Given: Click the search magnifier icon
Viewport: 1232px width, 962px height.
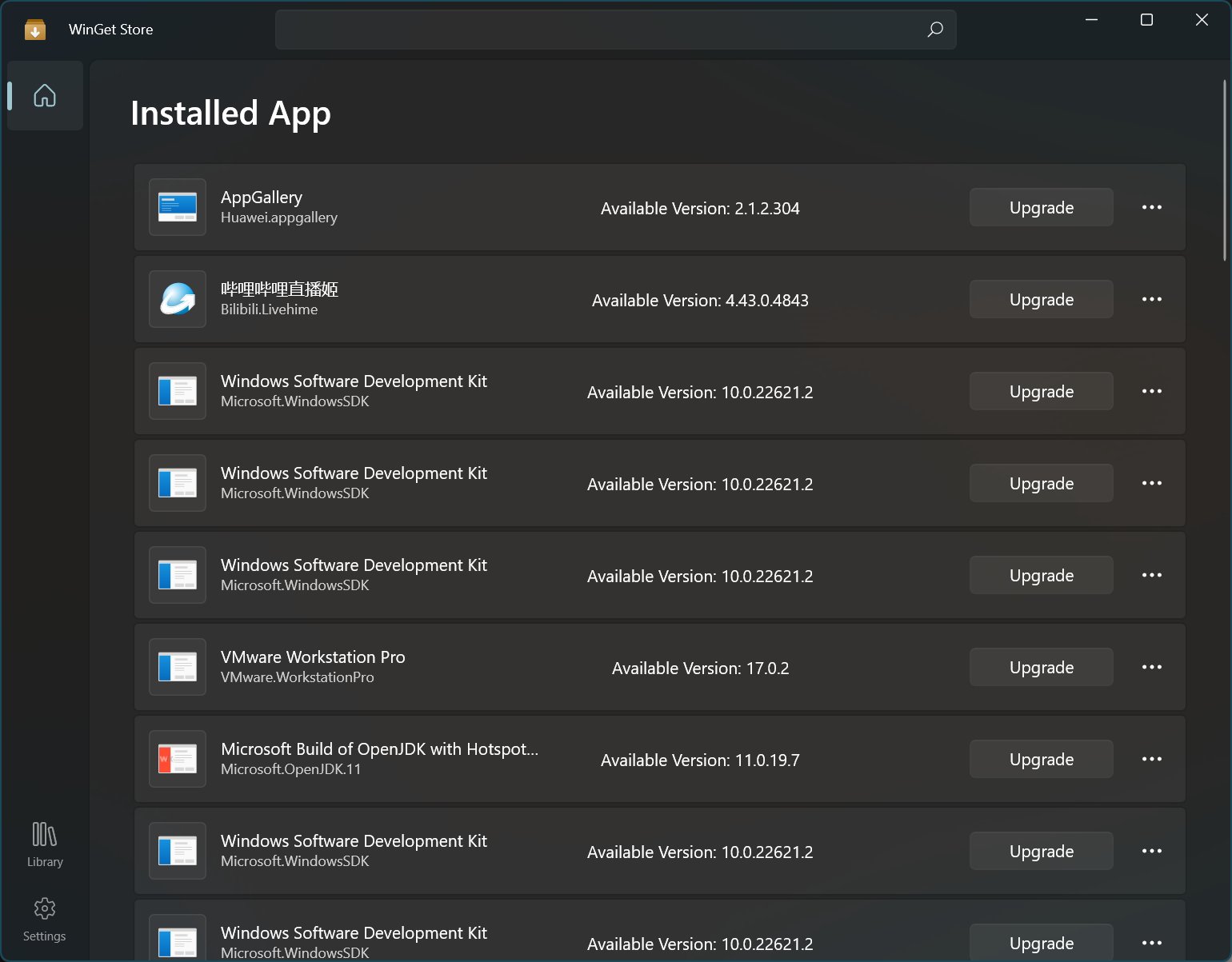Looking at the screenshot, I should [x=934, y=30].
